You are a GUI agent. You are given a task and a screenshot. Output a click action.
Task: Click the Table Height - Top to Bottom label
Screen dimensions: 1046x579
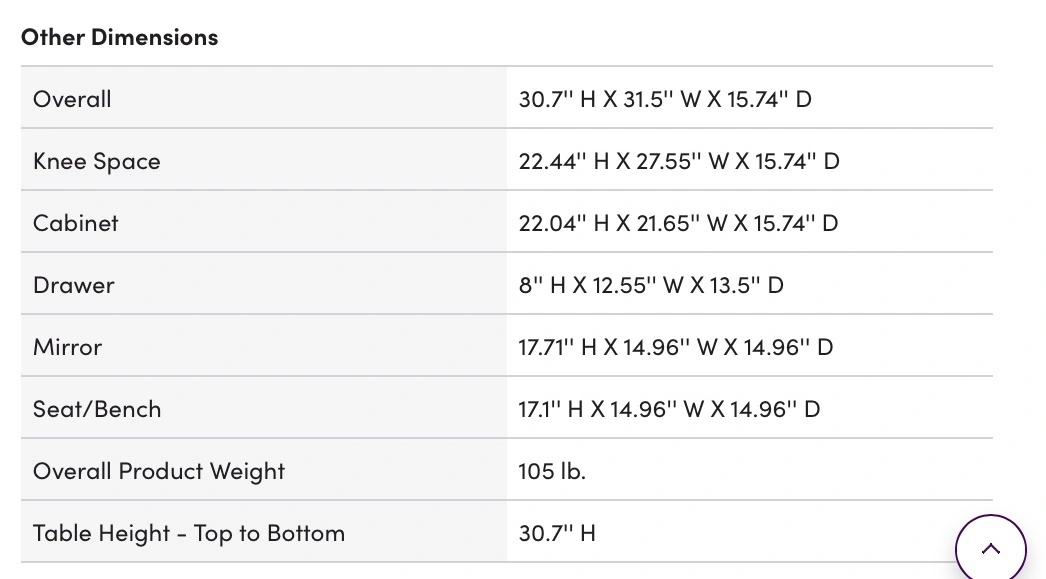[x=189, y=533]
